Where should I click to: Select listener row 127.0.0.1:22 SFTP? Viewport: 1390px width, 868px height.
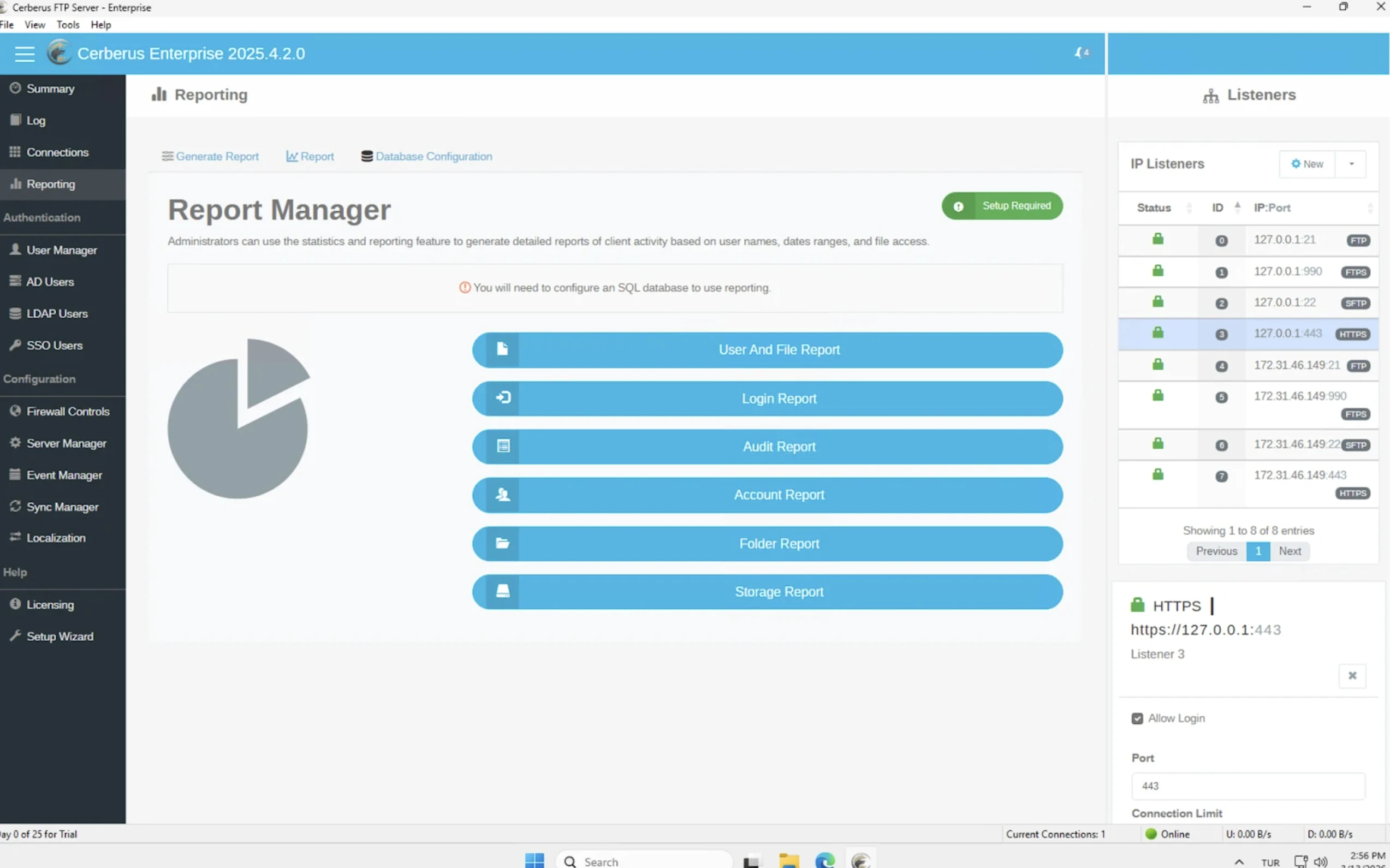[x=1248, y=302]
